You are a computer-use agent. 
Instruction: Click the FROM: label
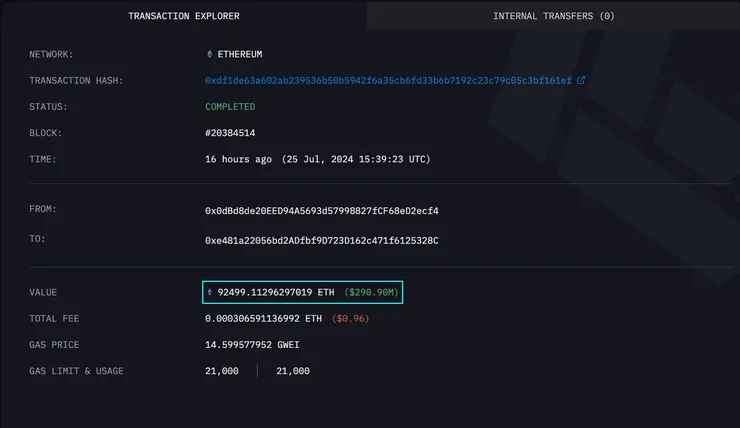pyautogui.click(x=42, y=209)
